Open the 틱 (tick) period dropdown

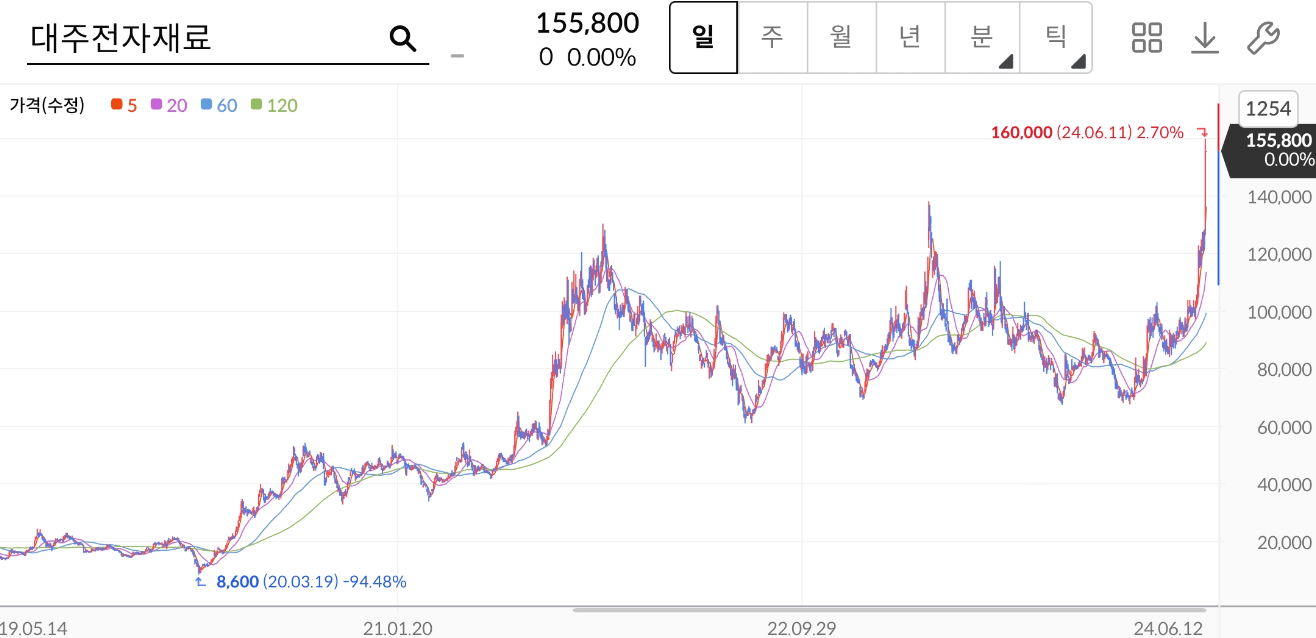1056,38
